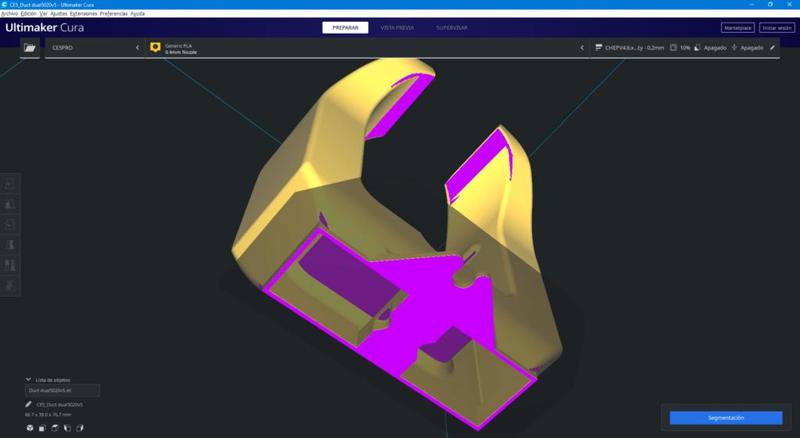
Task: Click the model dimensions text
Action: (x=48, y=415)
